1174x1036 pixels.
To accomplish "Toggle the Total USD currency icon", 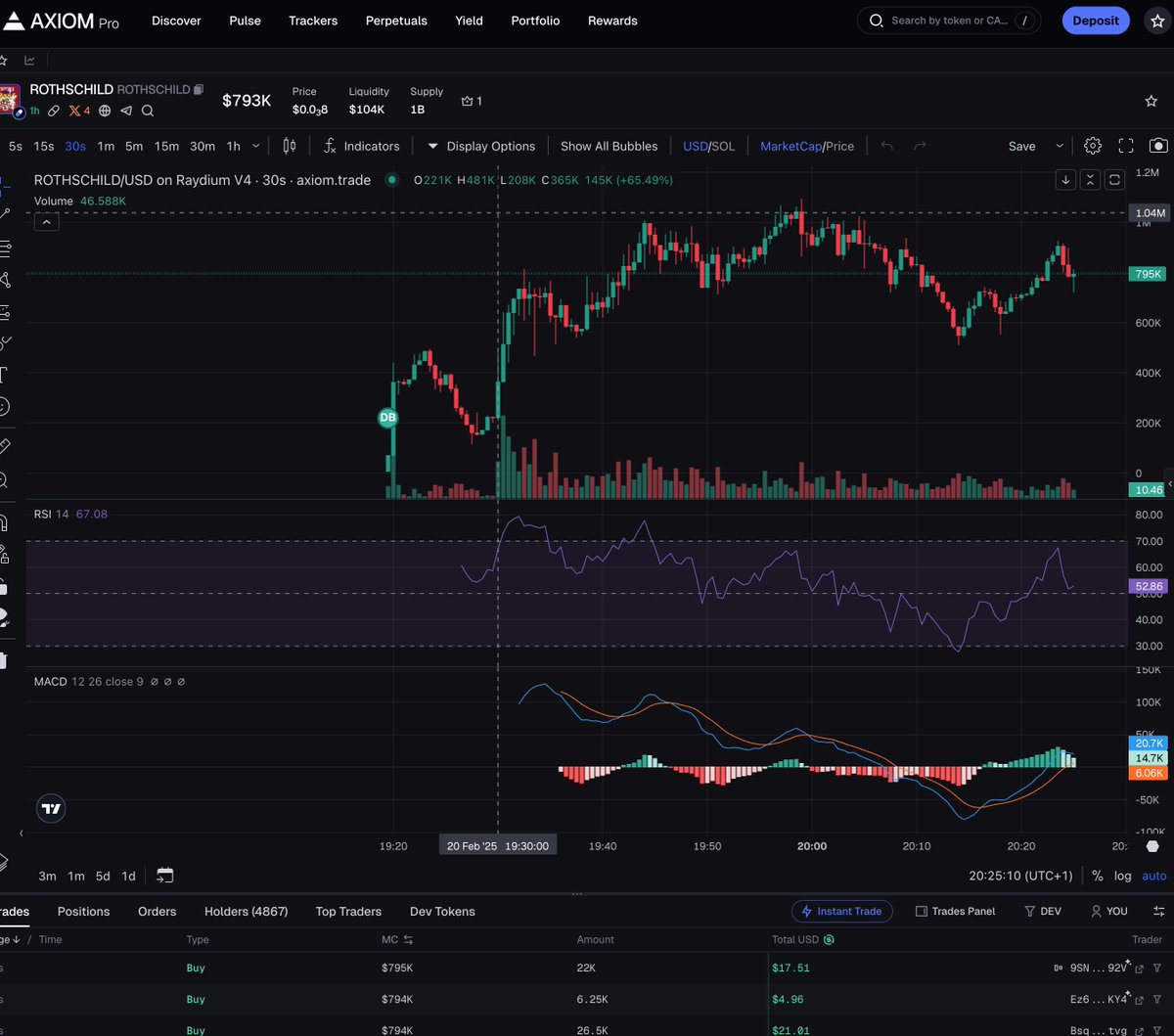I will (x=829, y=940).
